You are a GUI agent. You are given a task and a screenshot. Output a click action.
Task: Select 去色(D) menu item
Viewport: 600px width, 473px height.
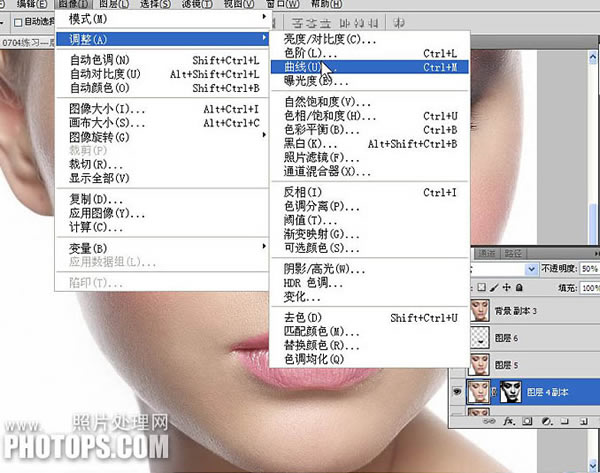tap(370, 317)
